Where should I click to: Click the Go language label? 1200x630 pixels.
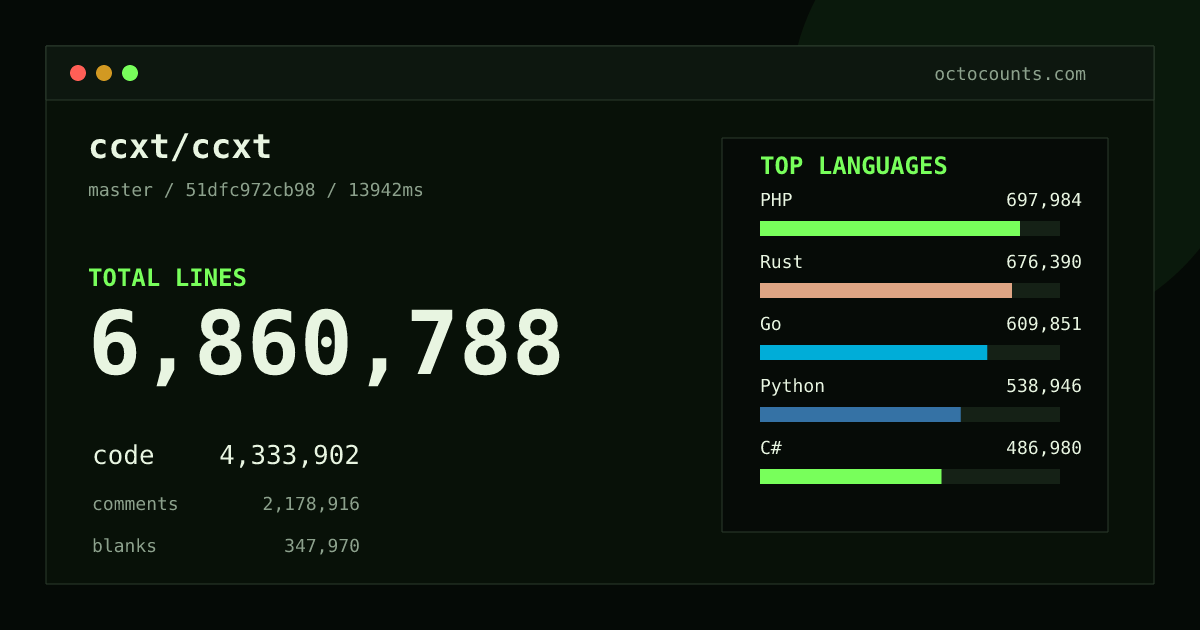pyautogui.click(x=771, y=324)
